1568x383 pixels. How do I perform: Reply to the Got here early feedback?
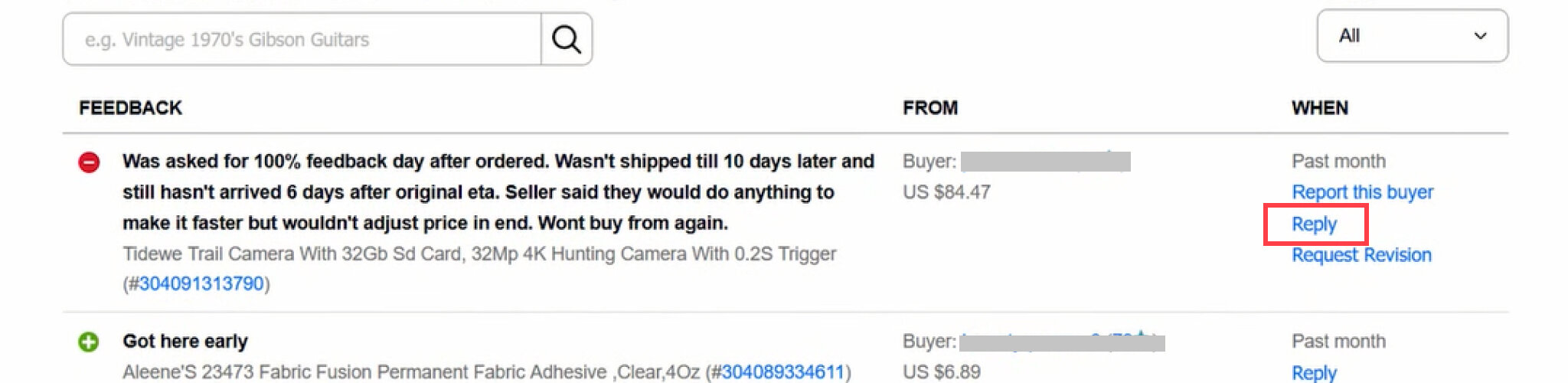1315,373
